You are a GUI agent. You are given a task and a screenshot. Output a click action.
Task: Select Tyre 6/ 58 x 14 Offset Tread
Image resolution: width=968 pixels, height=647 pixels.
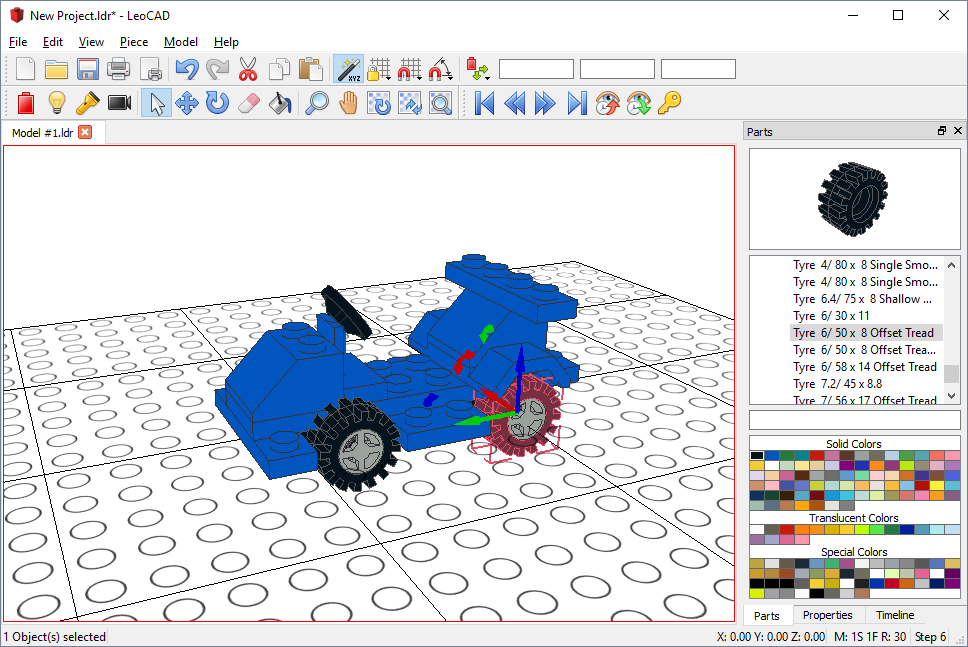[x=865, y=367]
